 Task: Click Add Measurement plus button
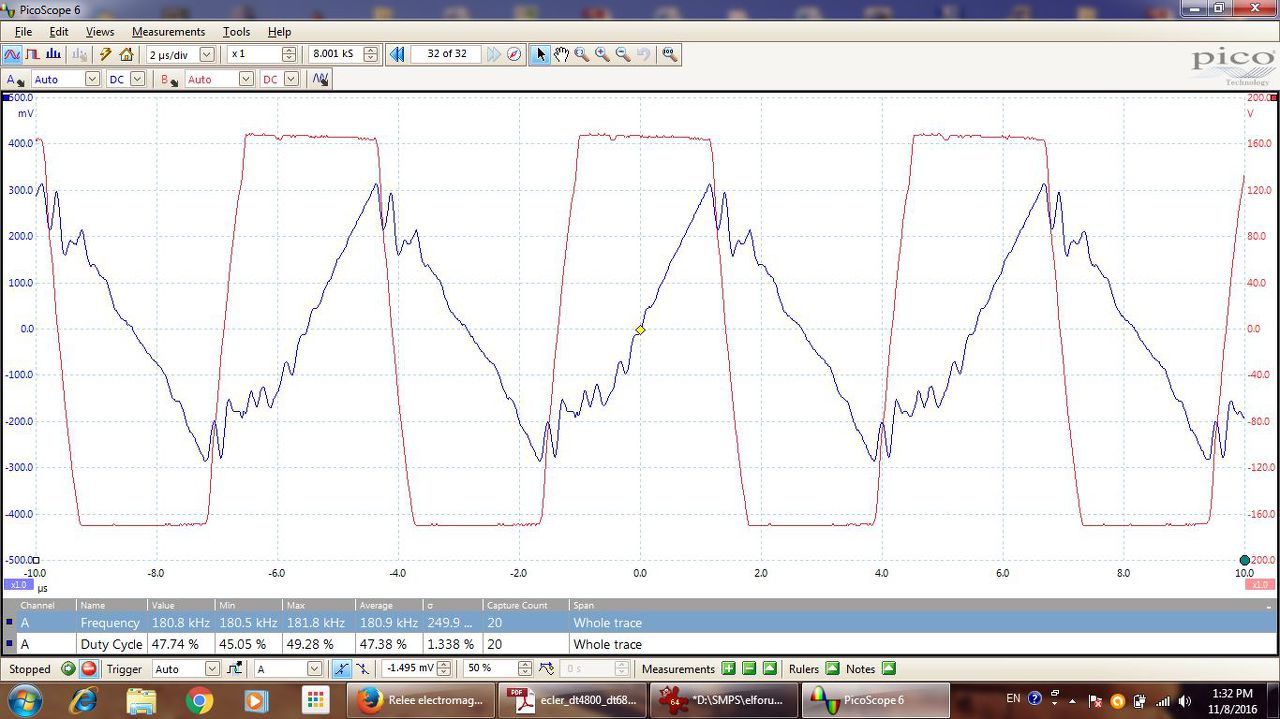click(728, 669)
